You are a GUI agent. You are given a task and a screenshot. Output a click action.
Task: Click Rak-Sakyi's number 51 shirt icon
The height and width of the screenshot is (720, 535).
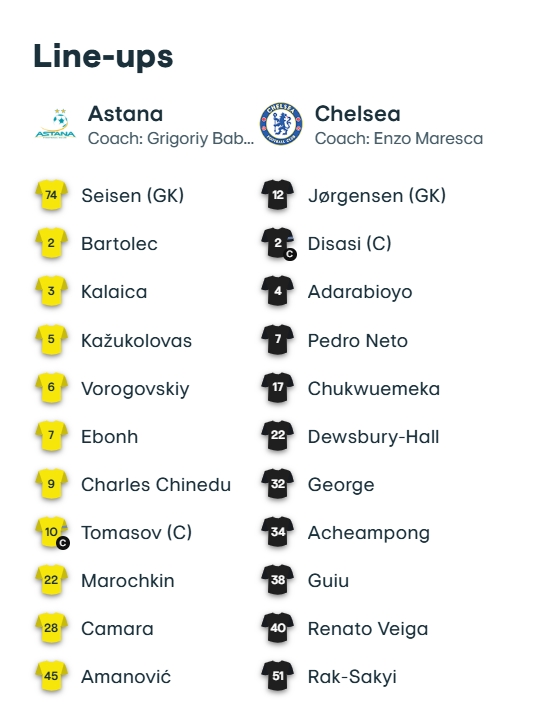278,676
